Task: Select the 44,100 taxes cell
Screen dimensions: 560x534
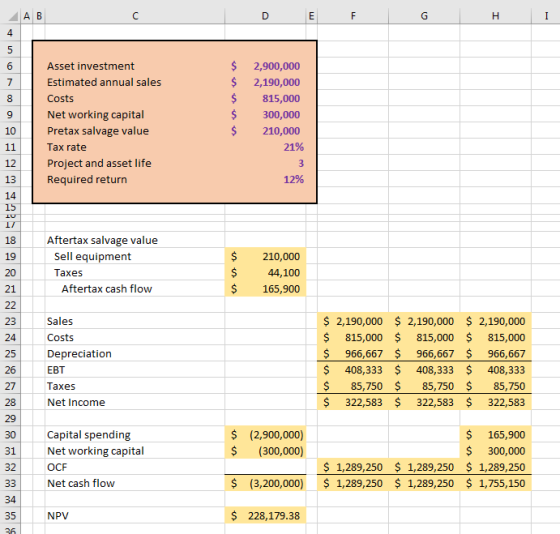Action: [x=265, y=273]
